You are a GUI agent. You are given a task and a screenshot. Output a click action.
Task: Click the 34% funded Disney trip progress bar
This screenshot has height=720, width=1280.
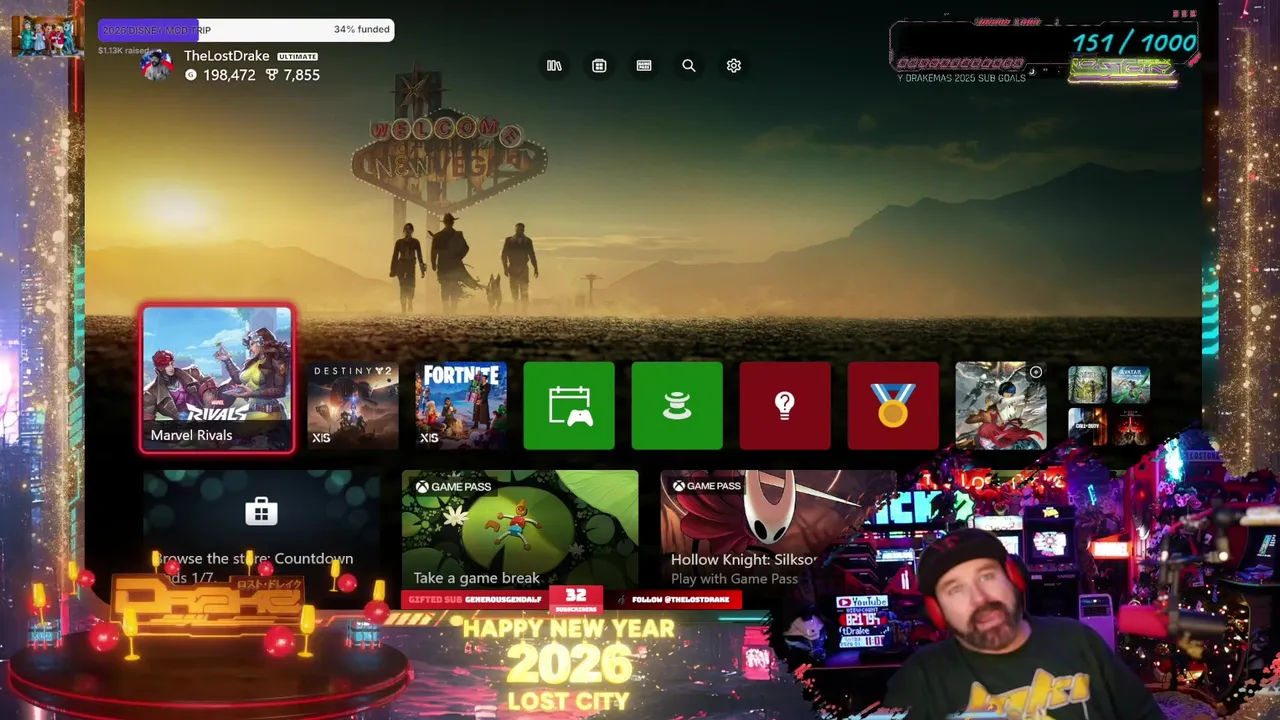(x=246, y=30)
